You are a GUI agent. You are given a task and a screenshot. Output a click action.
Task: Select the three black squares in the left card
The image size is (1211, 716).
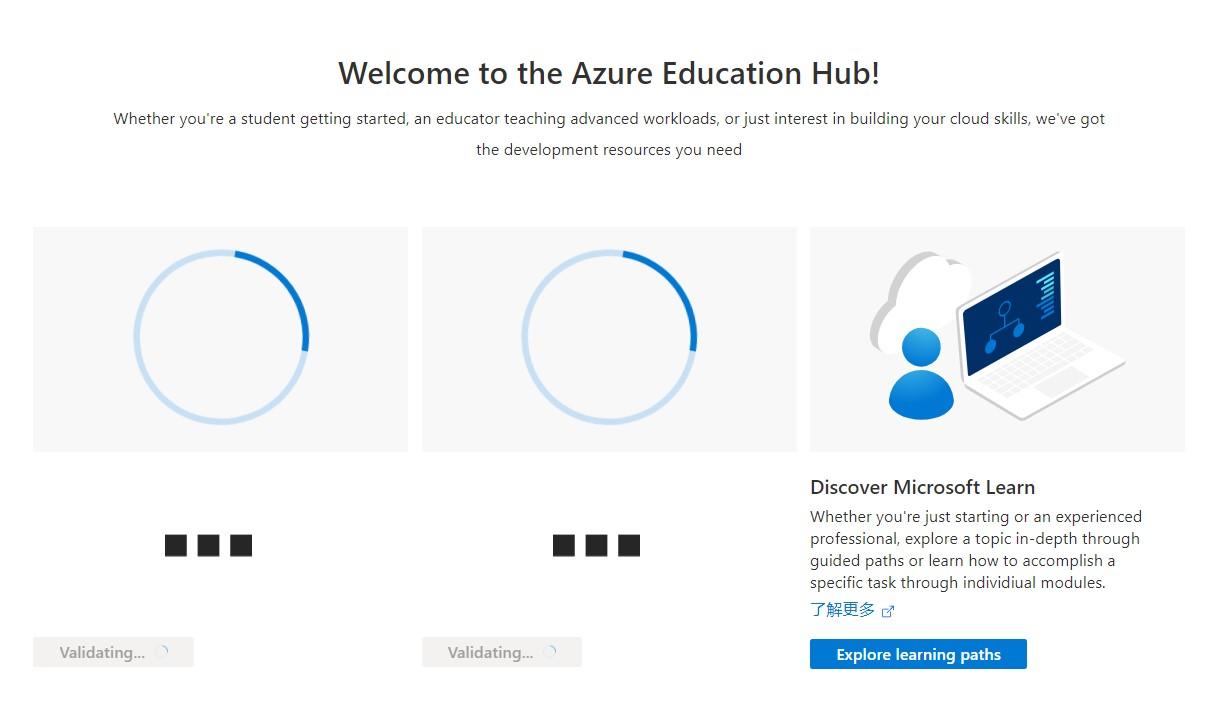[x=208, y=545]
